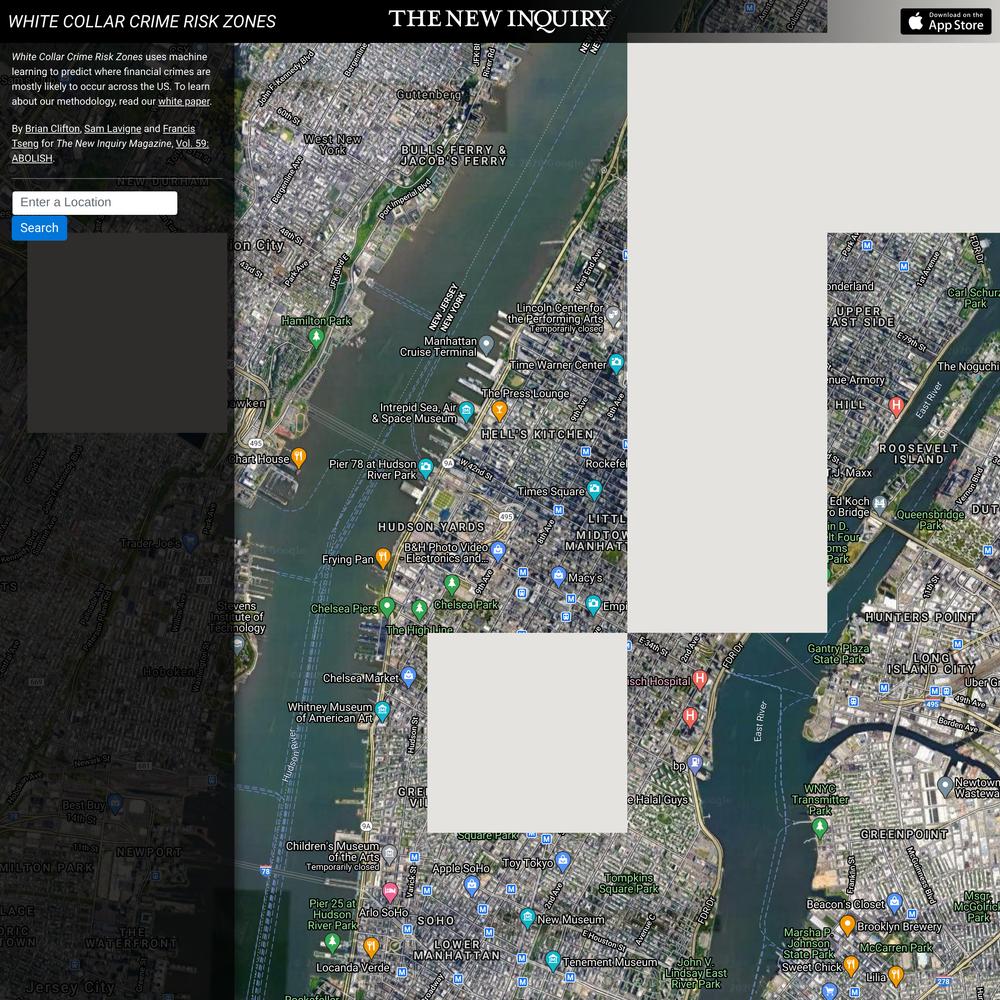The height and width of the screenshot is (1000, 1000).
Task: Open Brian Clifton's author link
Action: tap(52, 129)
